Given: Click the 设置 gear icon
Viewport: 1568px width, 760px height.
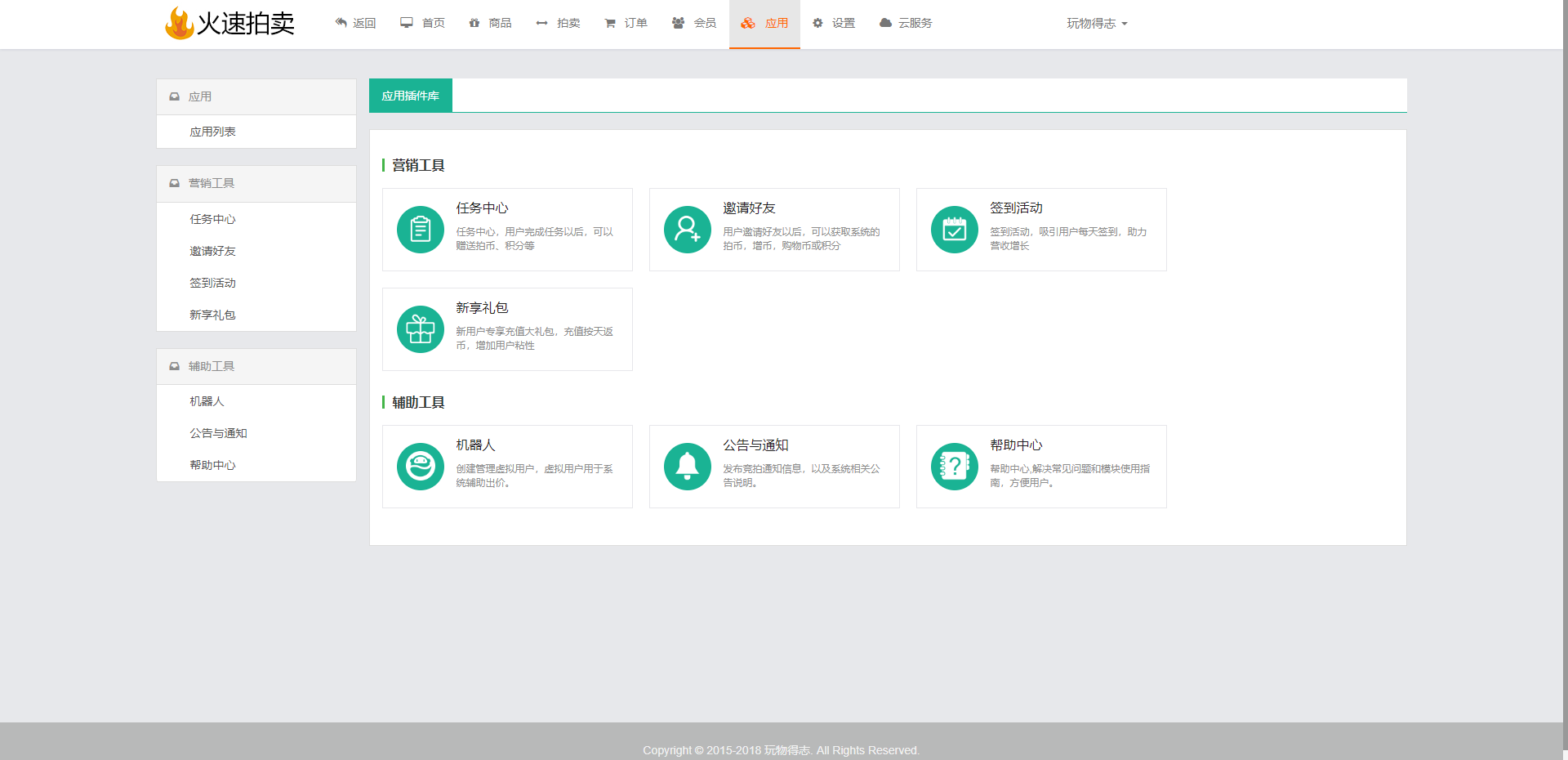Looking at the screenshot, I should (817, 23).
